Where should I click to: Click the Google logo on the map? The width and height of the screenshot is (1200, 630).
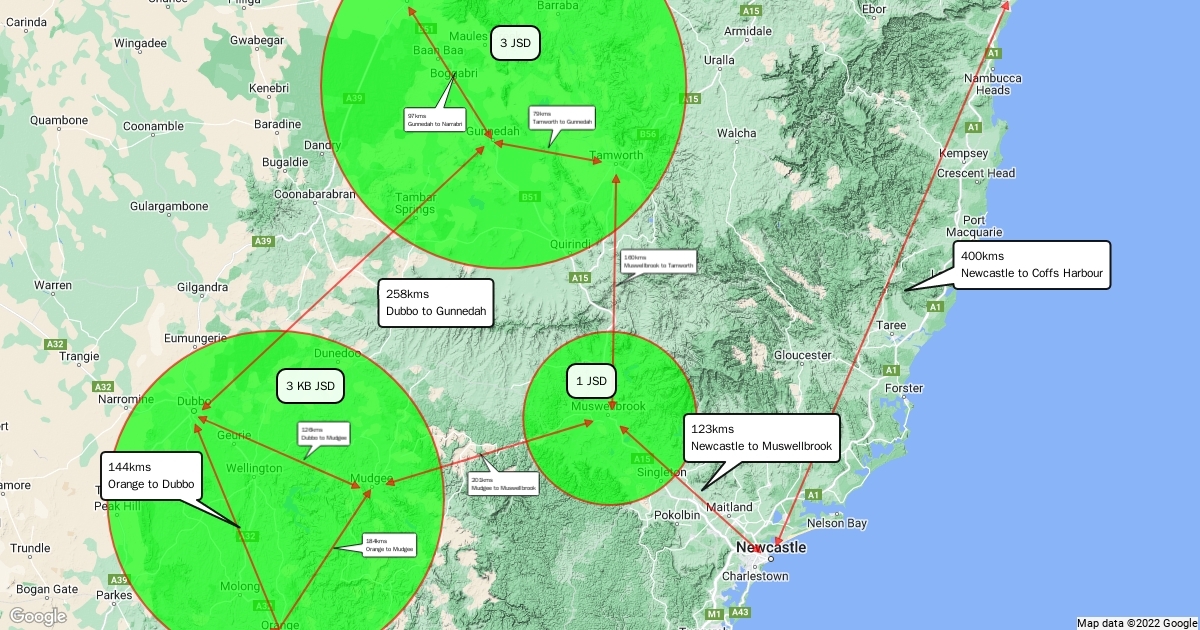click(38, 616)
